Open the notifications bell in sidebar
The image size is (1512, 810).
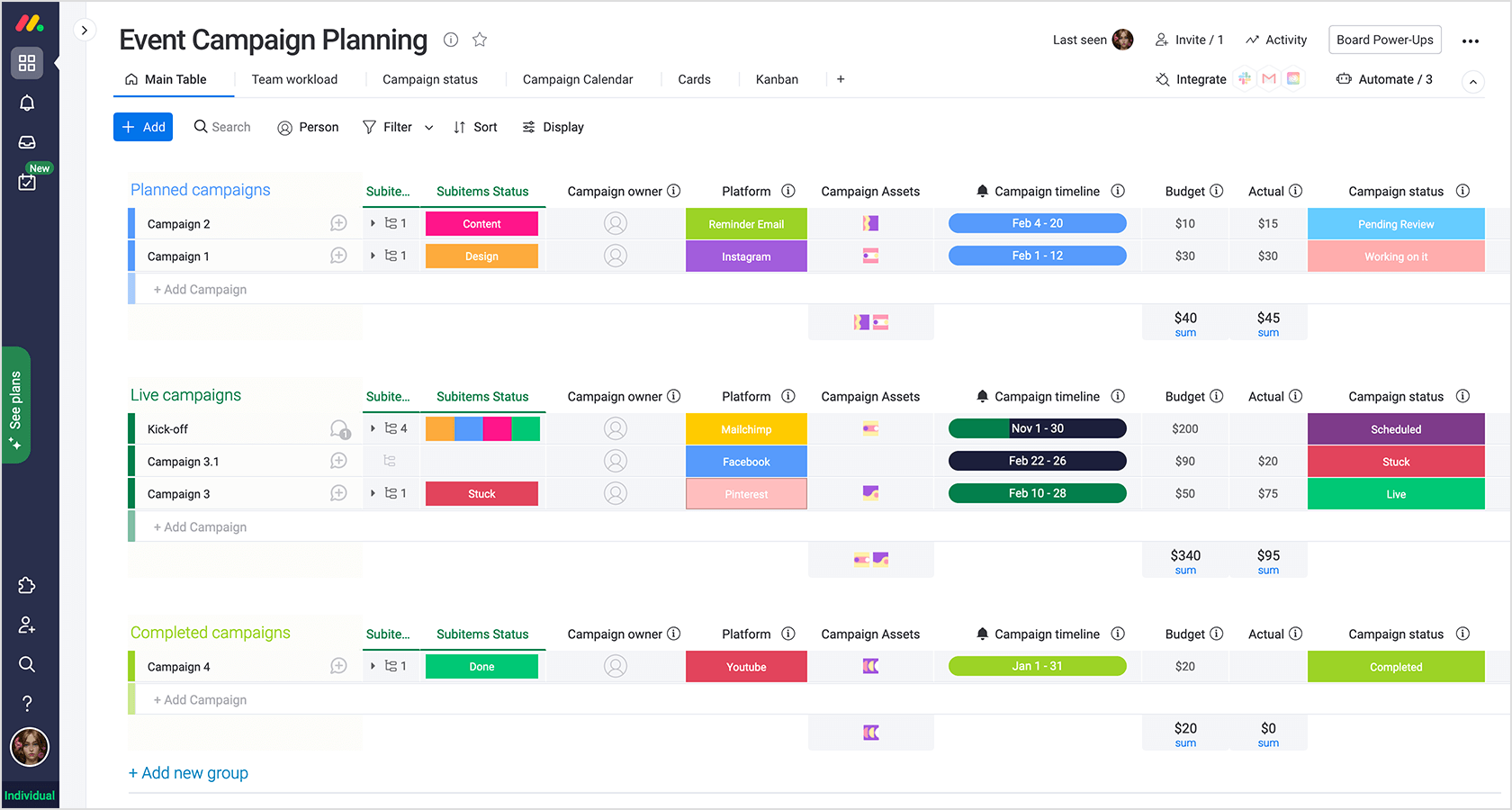27,103
